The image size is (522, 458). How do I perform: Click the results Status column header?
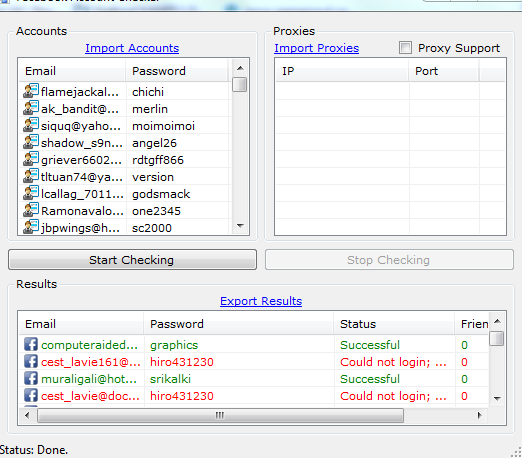394,324
